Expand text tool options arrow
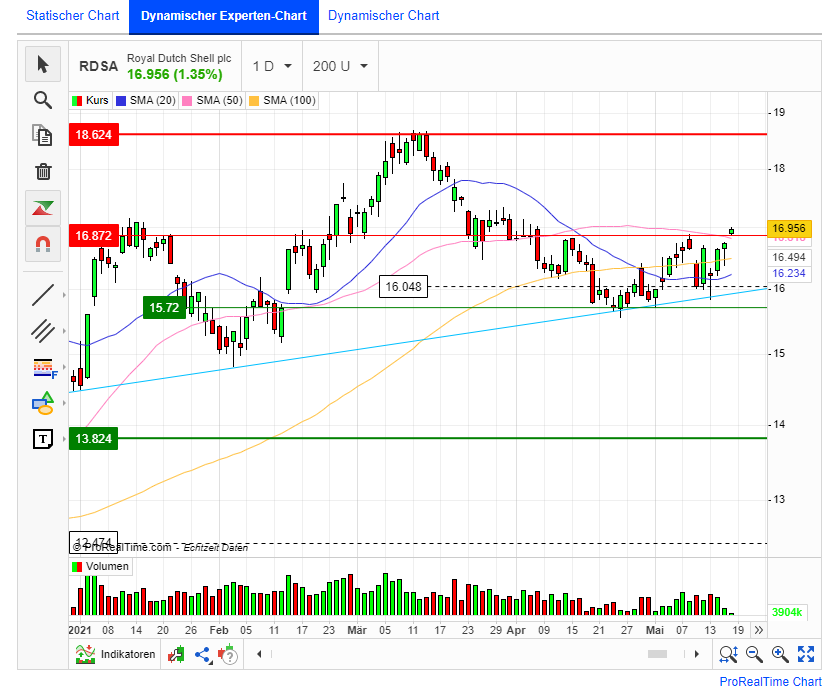The image size is (840, 693). click(x=64, y=439)
